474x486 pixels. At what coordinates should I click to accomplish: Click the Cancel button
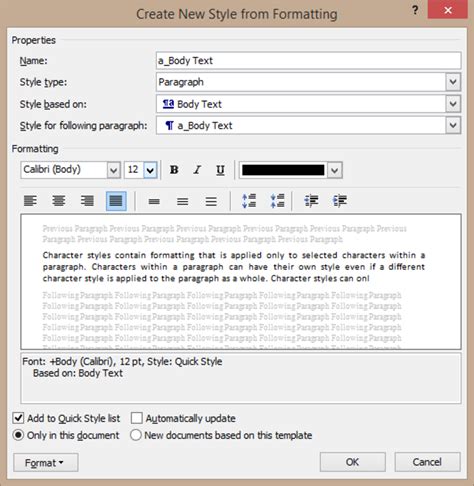pyautogui.click(x=427, y=462)
